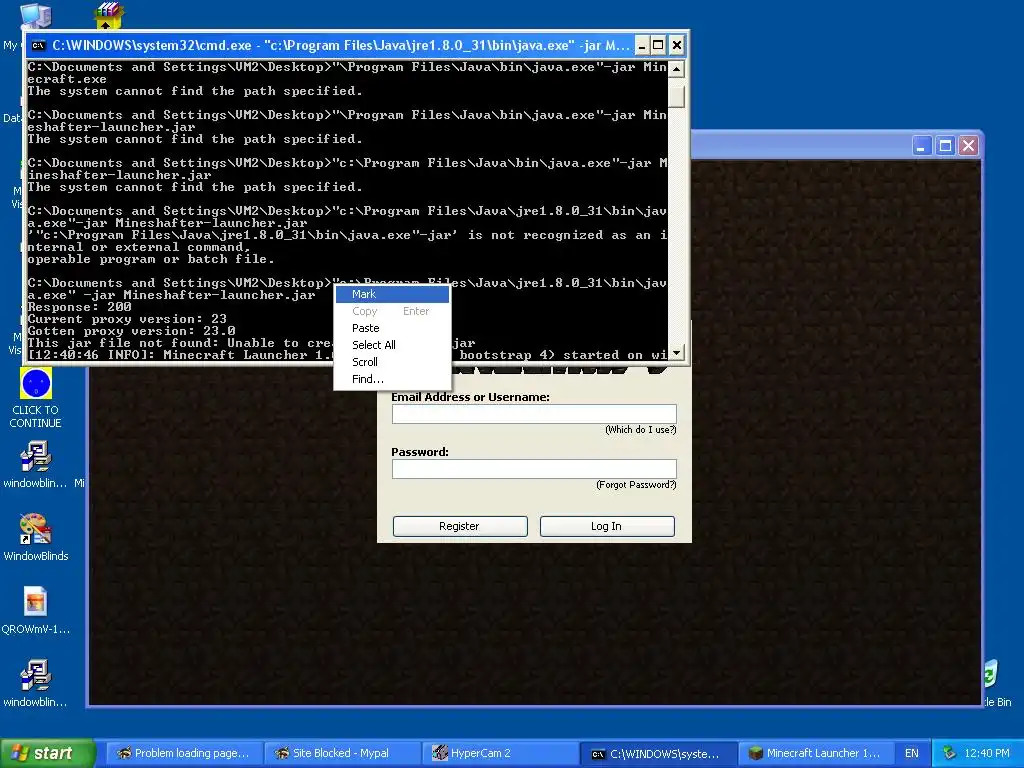Click the 'Response: 200' line in cmd

click(x=80, y=307)
